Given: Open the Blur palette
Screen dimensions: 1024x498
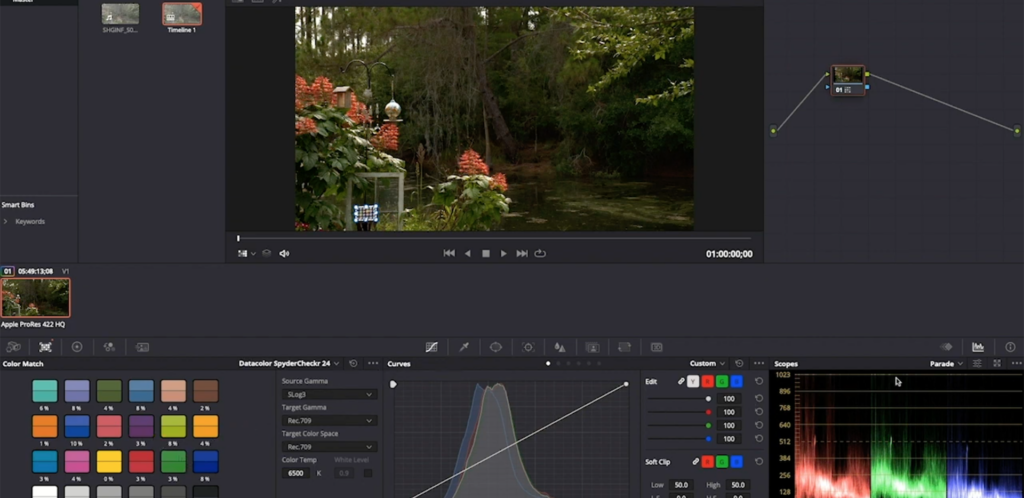Looking at the screenshot, I should pyautogui.click(x=560, y=347).
